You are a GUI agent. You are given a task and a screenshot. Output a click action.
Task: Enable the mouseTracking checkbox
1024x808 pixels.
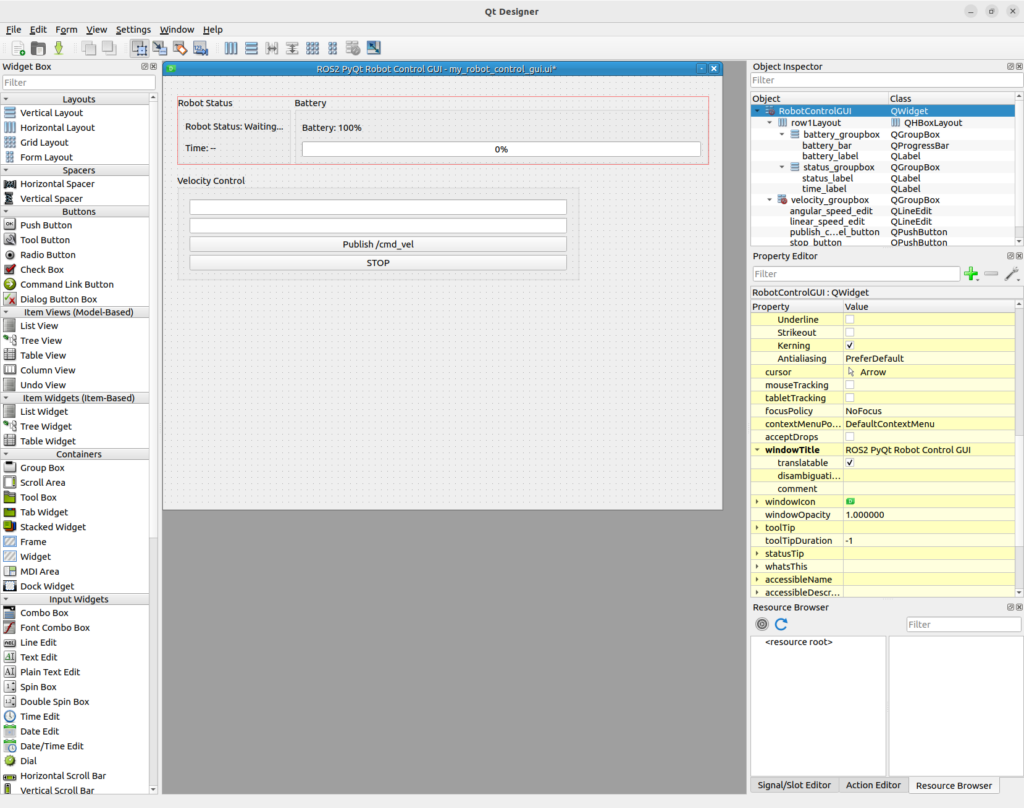click(850, 385)
